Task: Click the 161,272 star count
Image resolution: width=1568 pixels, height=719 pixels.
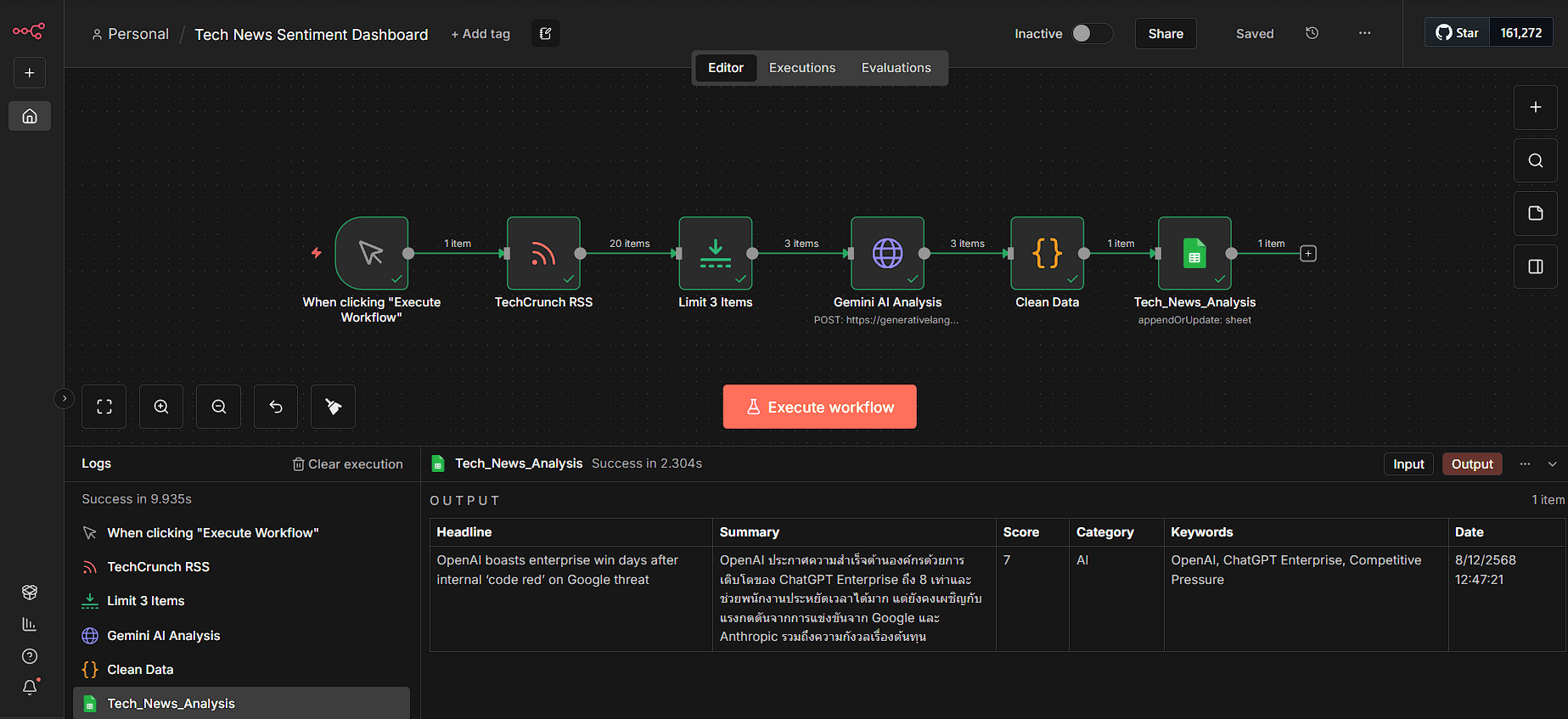Action: click(x=1521, y=33)
